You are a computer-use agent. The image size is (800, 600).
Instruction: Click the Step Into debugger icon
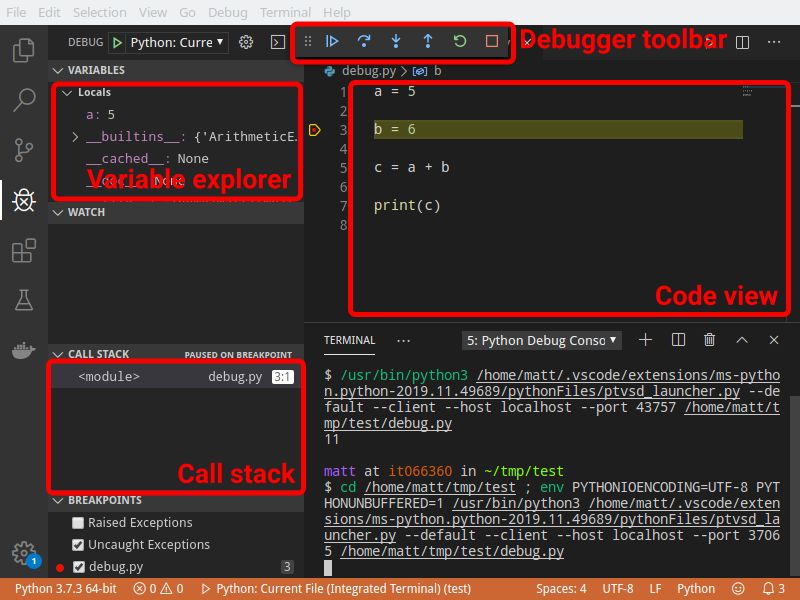pyautogui.click(x=396, y=41)
